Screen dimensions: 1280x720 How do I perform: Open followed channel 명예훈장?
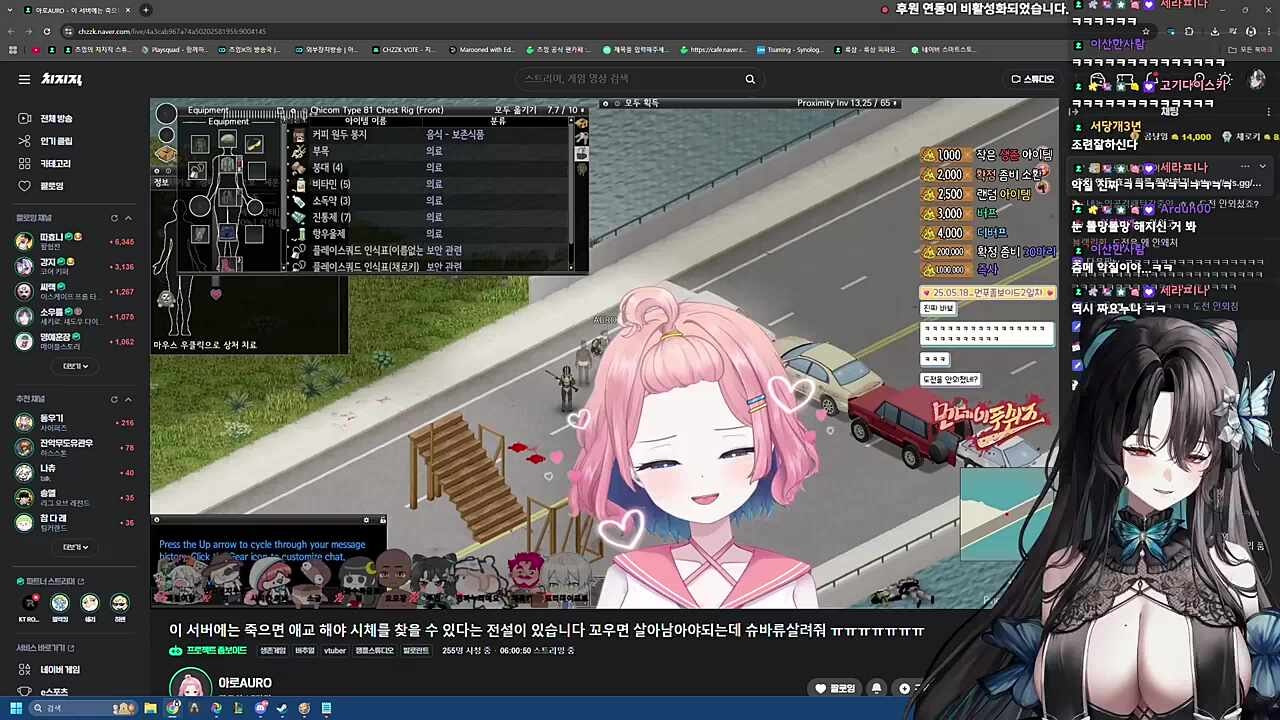pyautogui.click(x=74, y=341)
